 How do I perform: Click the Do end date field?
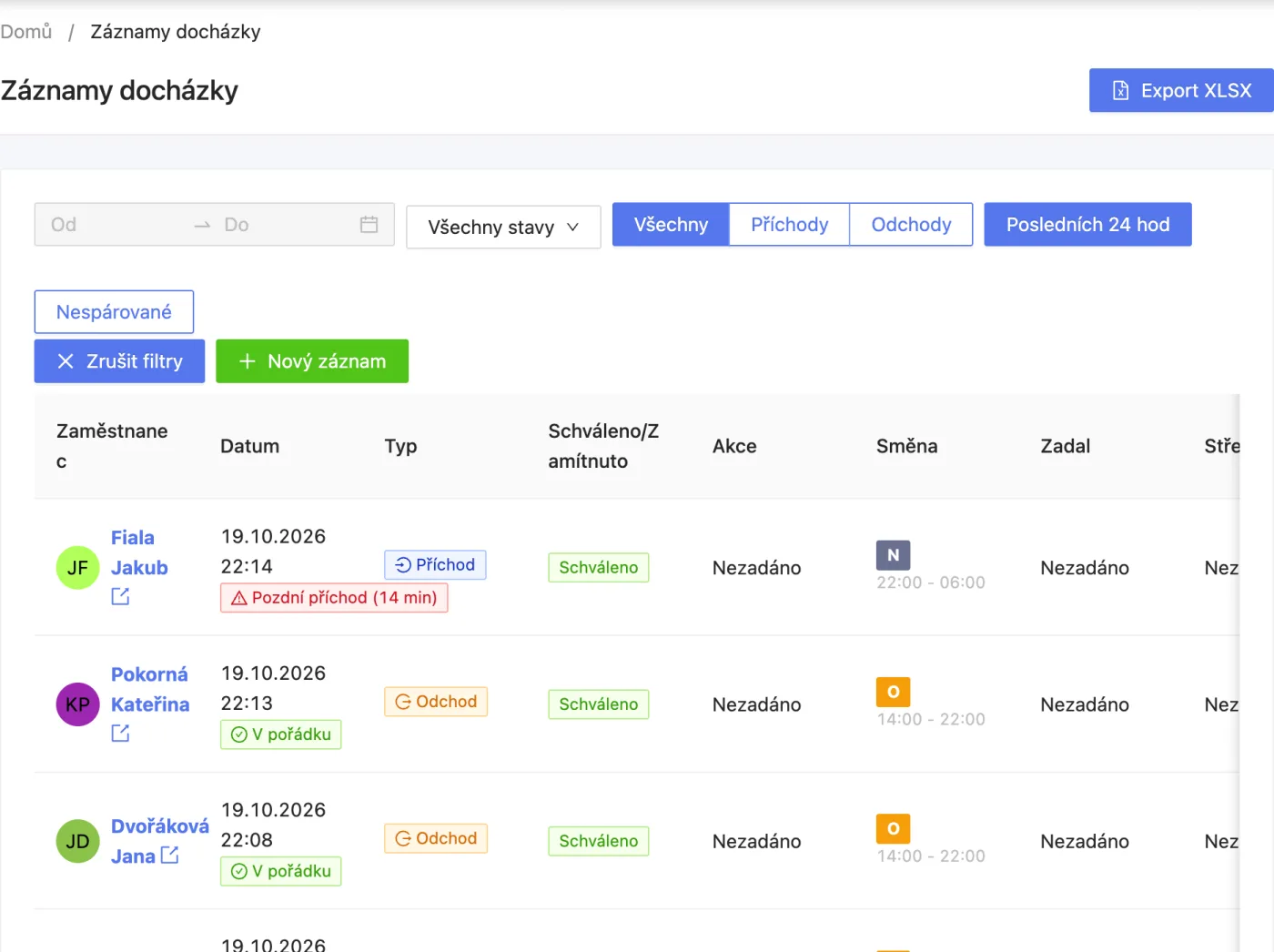click(284, 225)
